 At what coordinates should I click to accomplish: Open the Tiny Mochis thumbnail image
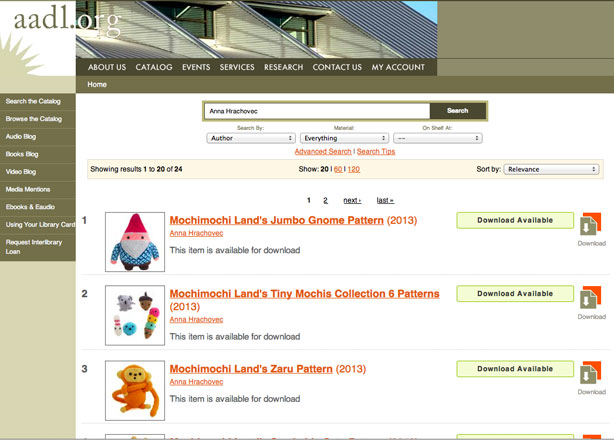(x=134, y=315)
